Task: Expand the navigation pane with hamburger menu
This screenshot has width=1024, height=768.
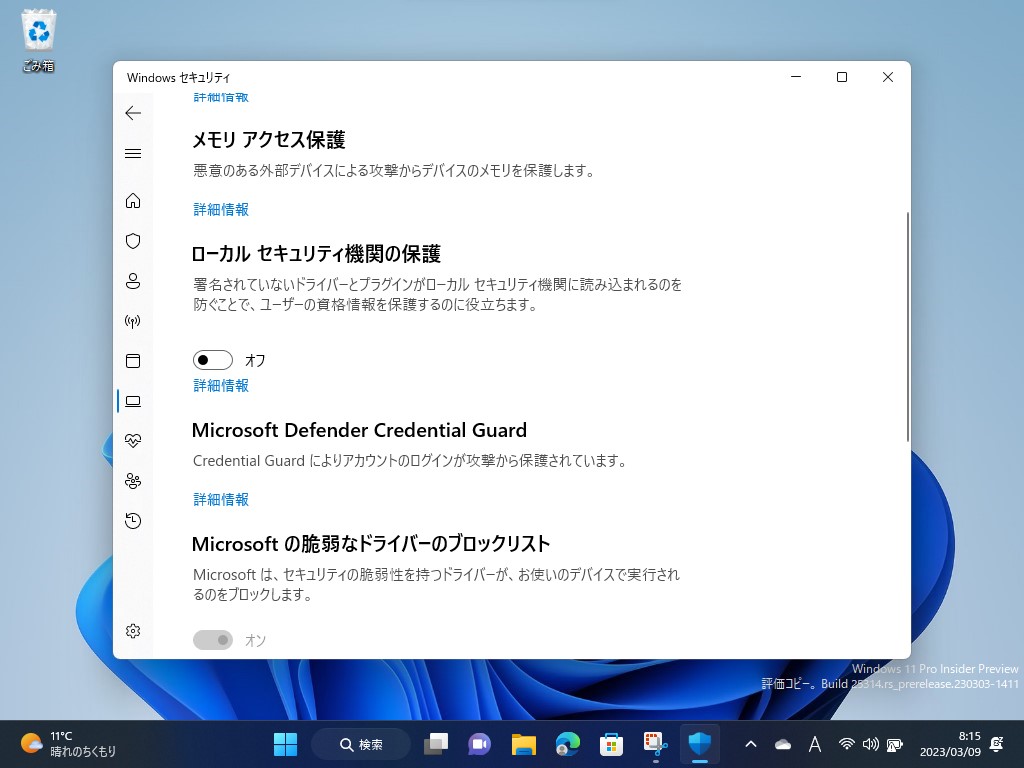Action: [133, 153]
